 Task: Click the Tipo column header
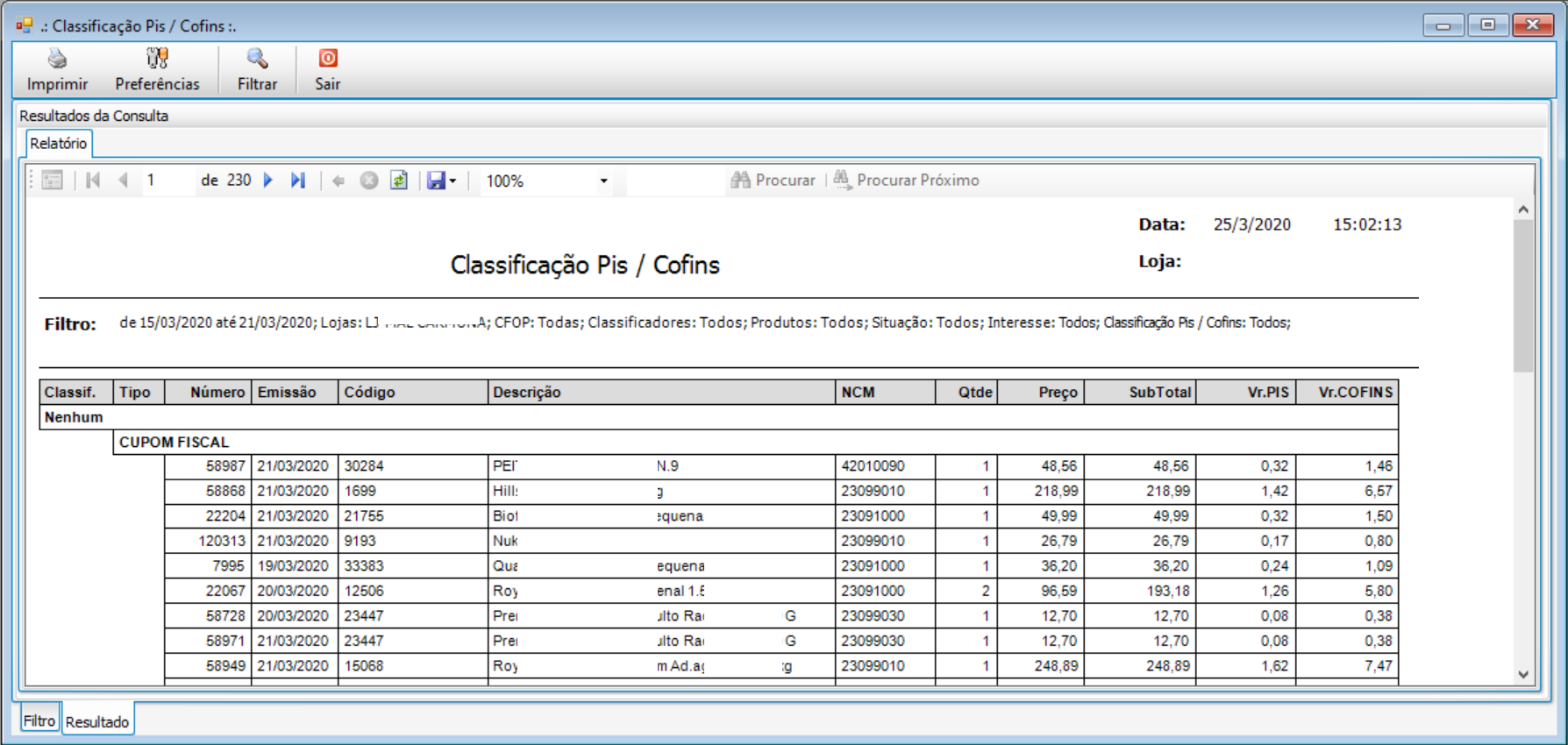pos(139,392)
